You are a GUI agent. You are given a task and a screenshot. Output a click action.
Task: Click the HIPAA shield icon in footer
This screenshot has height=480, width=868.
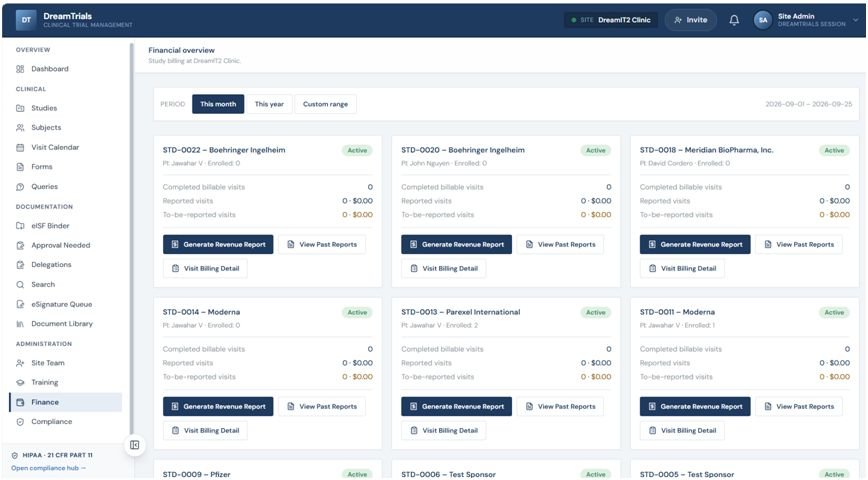pyautogui.click(x=15, y=455)
